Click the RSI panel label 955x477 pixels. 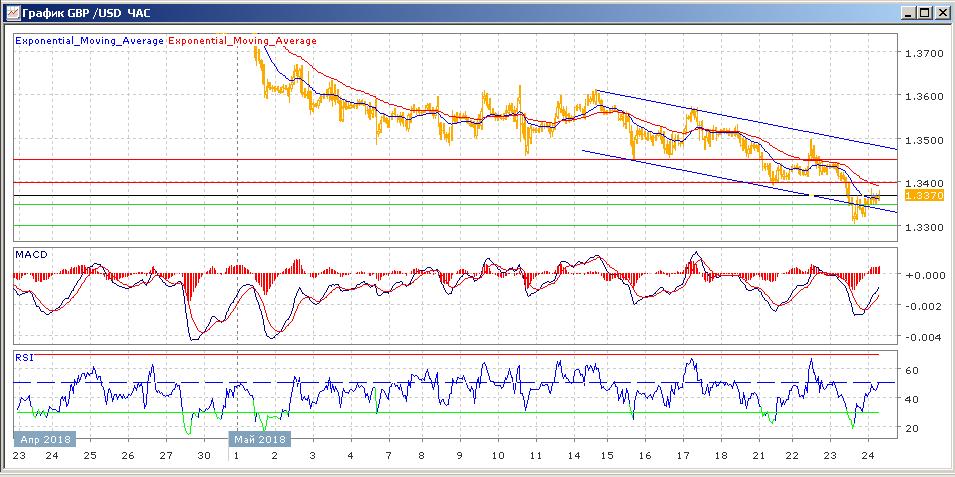pyautogui.click(x=23, y=356)
